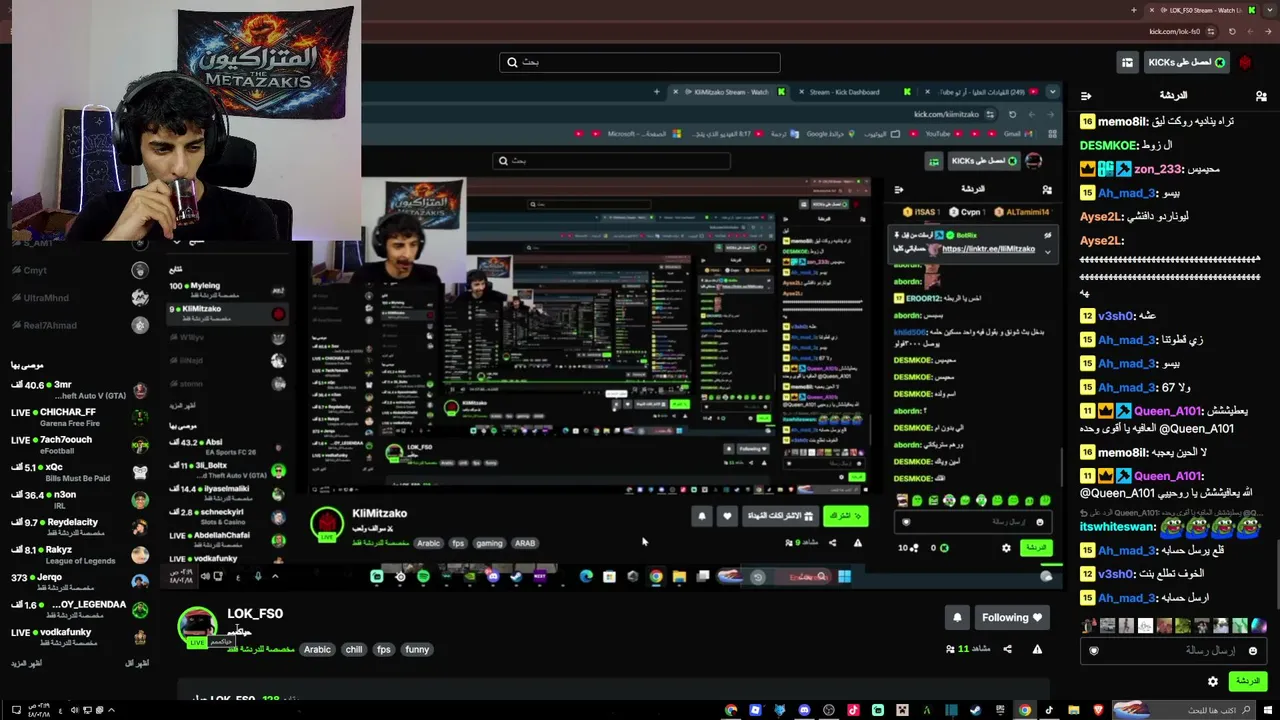Screen dimensions: 1280x720
Task: Collapse the chat panel with the arrow icon
Action: click(1086, 96)
